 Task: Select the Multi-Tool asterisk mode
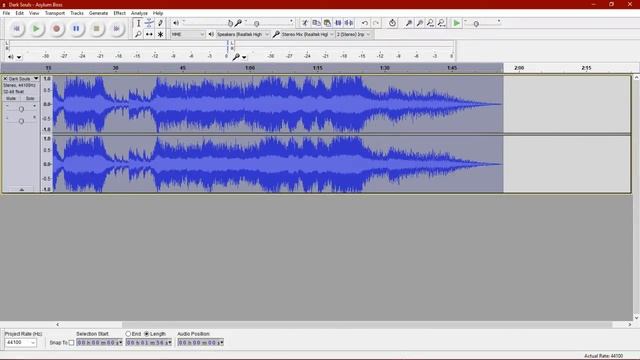(x=160, y=34)
